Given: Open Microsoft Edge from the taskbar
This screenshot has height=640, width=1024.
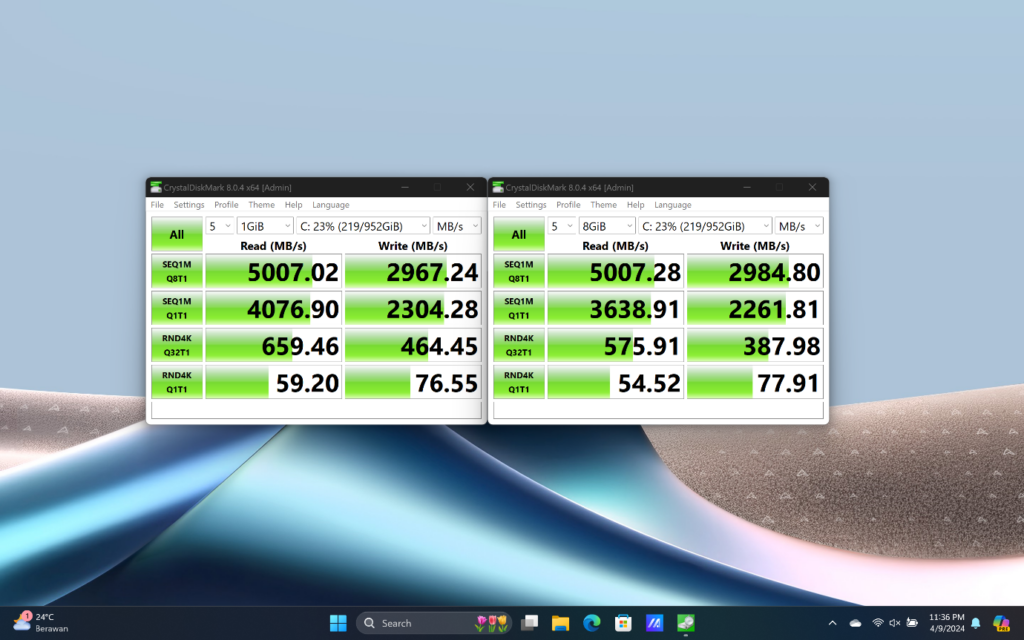Looking at the screenshot, I should (x=590, y=622).
